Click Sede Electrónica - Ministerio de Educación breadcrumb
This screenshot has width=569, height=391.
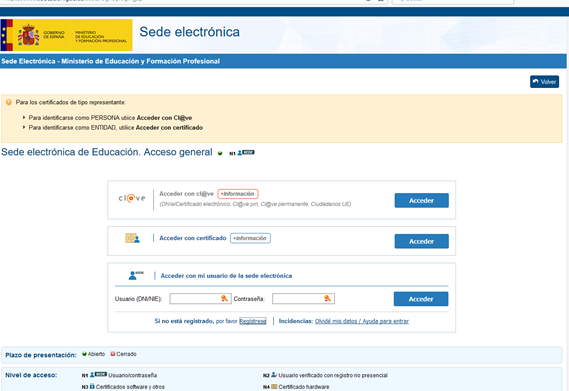click(110, 61)
